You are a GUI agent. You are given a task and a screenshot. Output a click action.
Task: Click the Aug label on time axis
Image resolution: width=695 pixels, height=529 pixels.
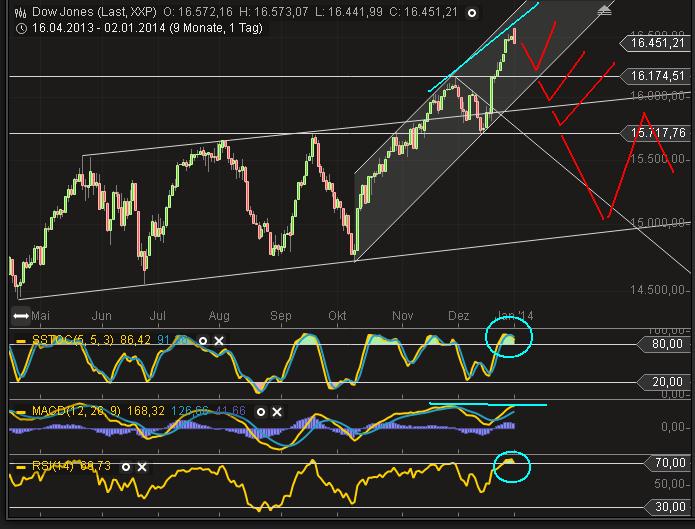(219, 316)
